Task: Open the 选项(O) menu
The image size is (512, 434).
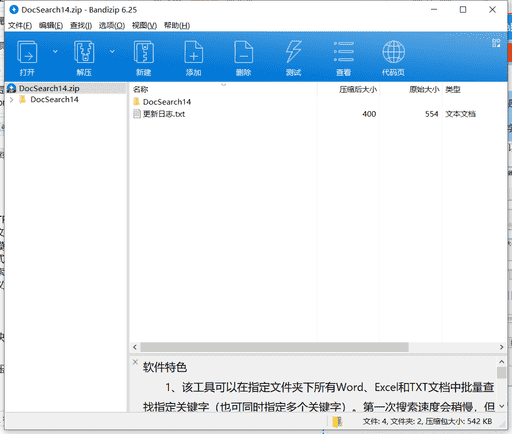Action: tap(112, 26)
